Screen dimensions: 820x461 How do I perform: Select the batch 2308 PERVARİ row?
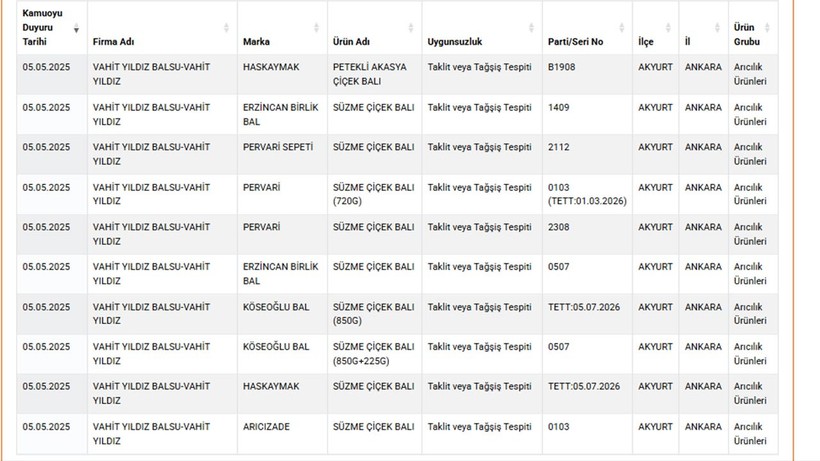click(x=397, y=234)
